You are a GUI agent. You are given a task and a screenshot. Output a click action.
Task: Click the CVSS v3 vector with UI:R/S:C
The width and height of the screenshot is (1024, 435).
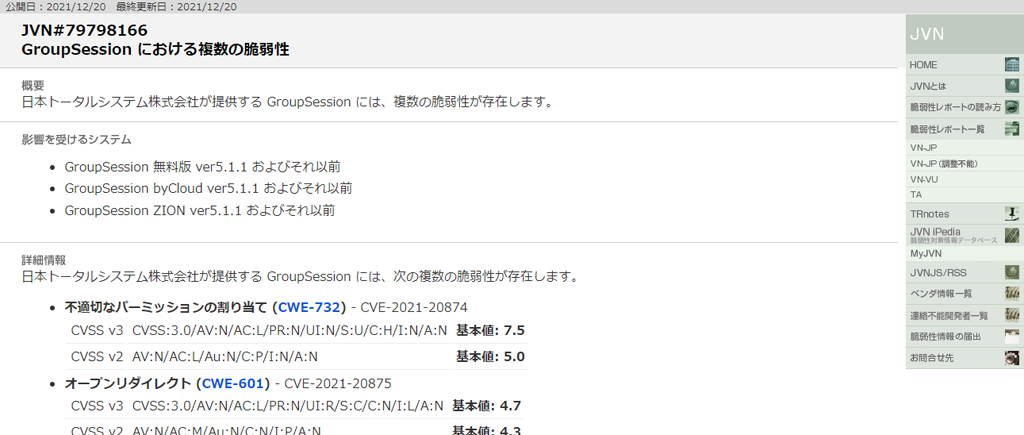(x=288, y=406)
